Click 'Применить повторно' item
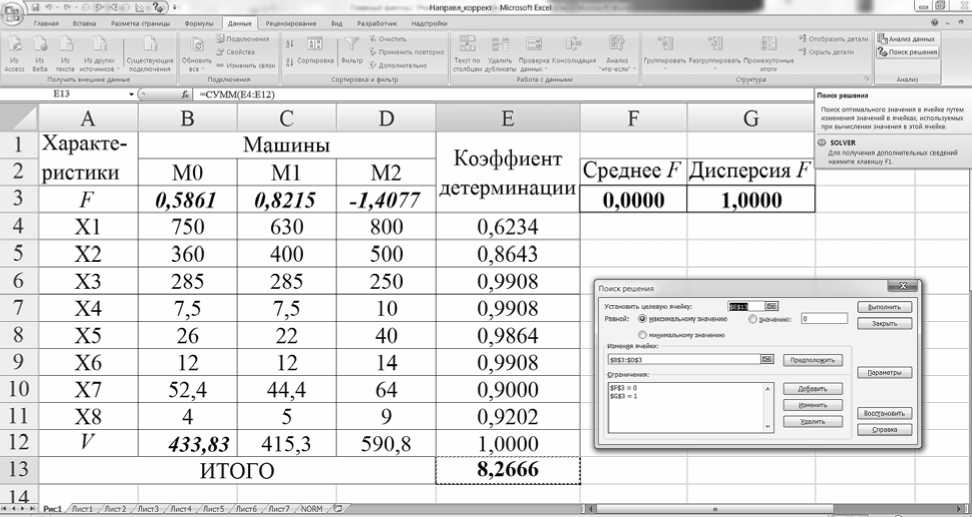This screenshot has width=972, height=517. (407, 51)
